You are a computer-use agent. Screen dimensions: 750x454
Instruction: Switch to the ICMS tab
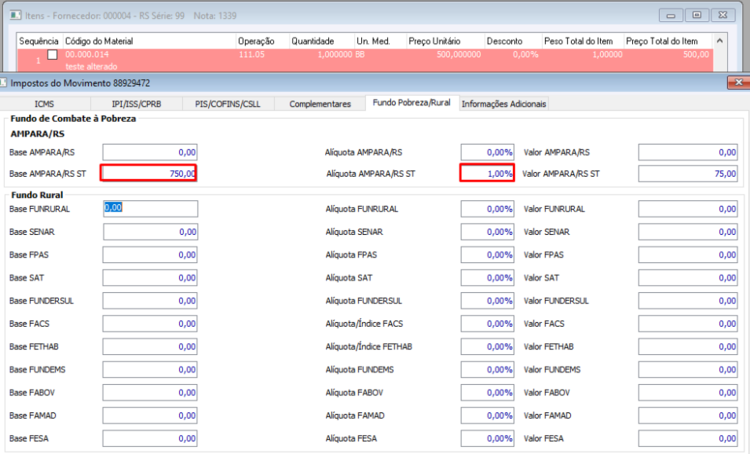click(44, 104)
